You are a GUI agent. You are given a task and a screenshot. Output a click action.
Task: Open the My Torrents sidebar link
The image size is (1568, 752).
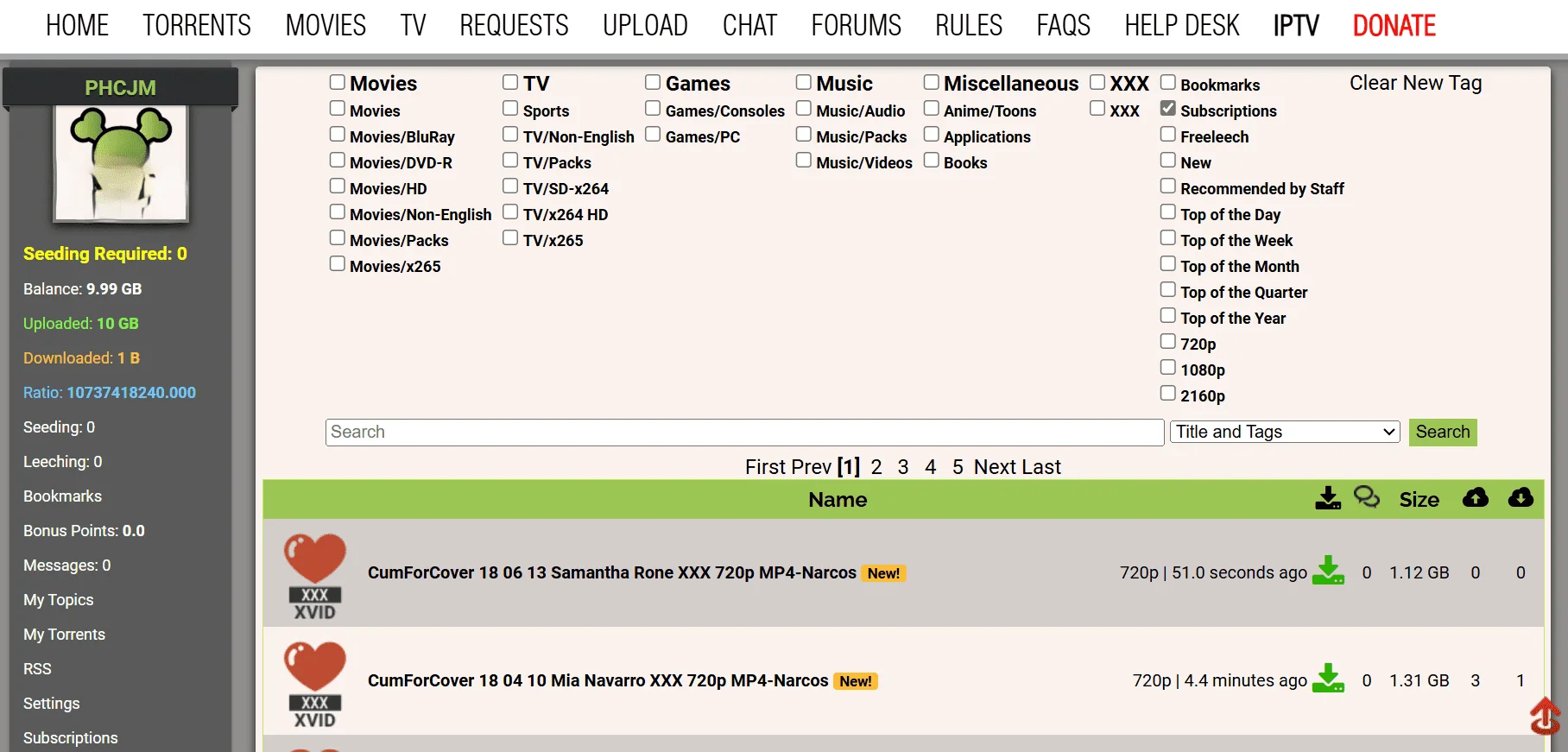pyautogui.click(x=64, y=635)
